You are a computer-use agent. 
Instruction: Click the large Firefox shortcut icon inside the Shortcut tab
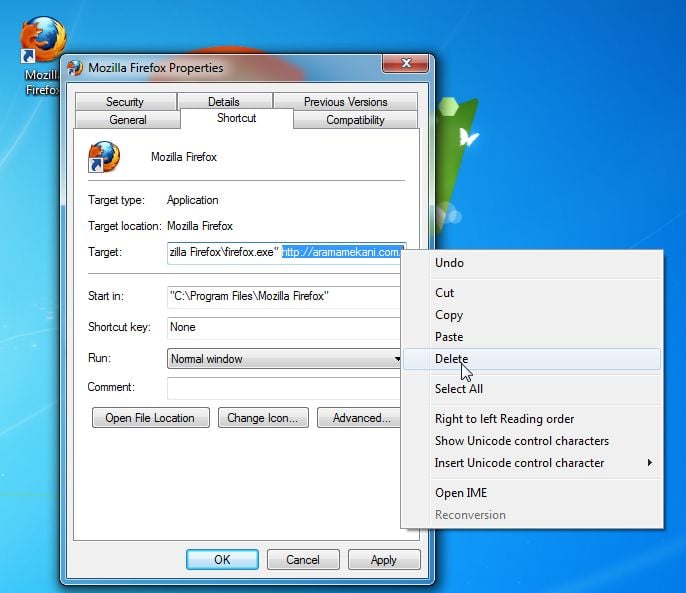[104, 157]
